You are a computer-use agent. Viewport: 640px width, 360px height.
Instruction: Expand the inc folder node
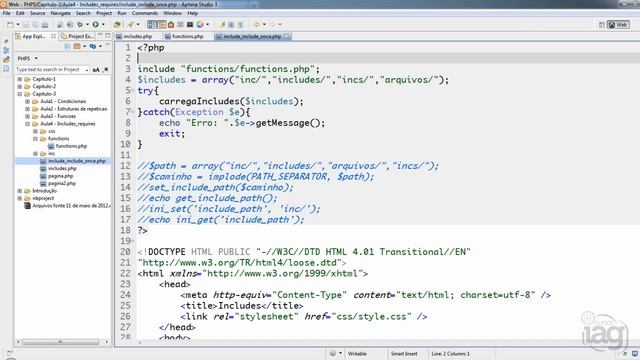click(x=35, y=153)
